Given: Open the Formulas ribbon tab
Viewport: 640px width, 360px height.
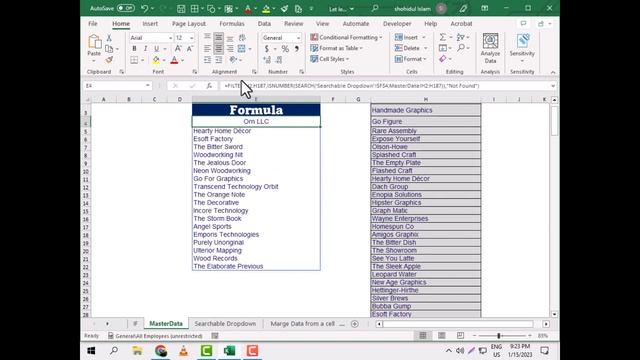Looking at the screenshot, I should [232, 24].
